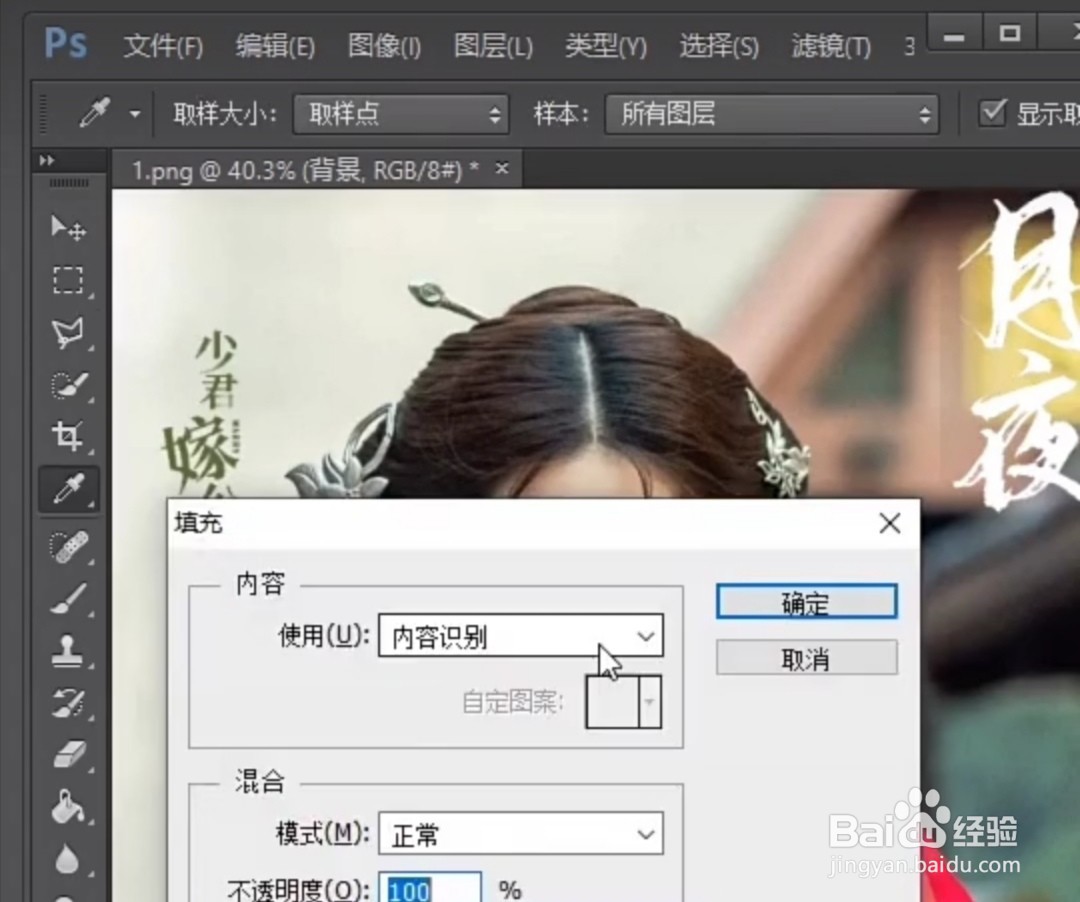Select the Quick Selection tool
1080x902 pixels.
pyautogui.click(x=68, y=386)
